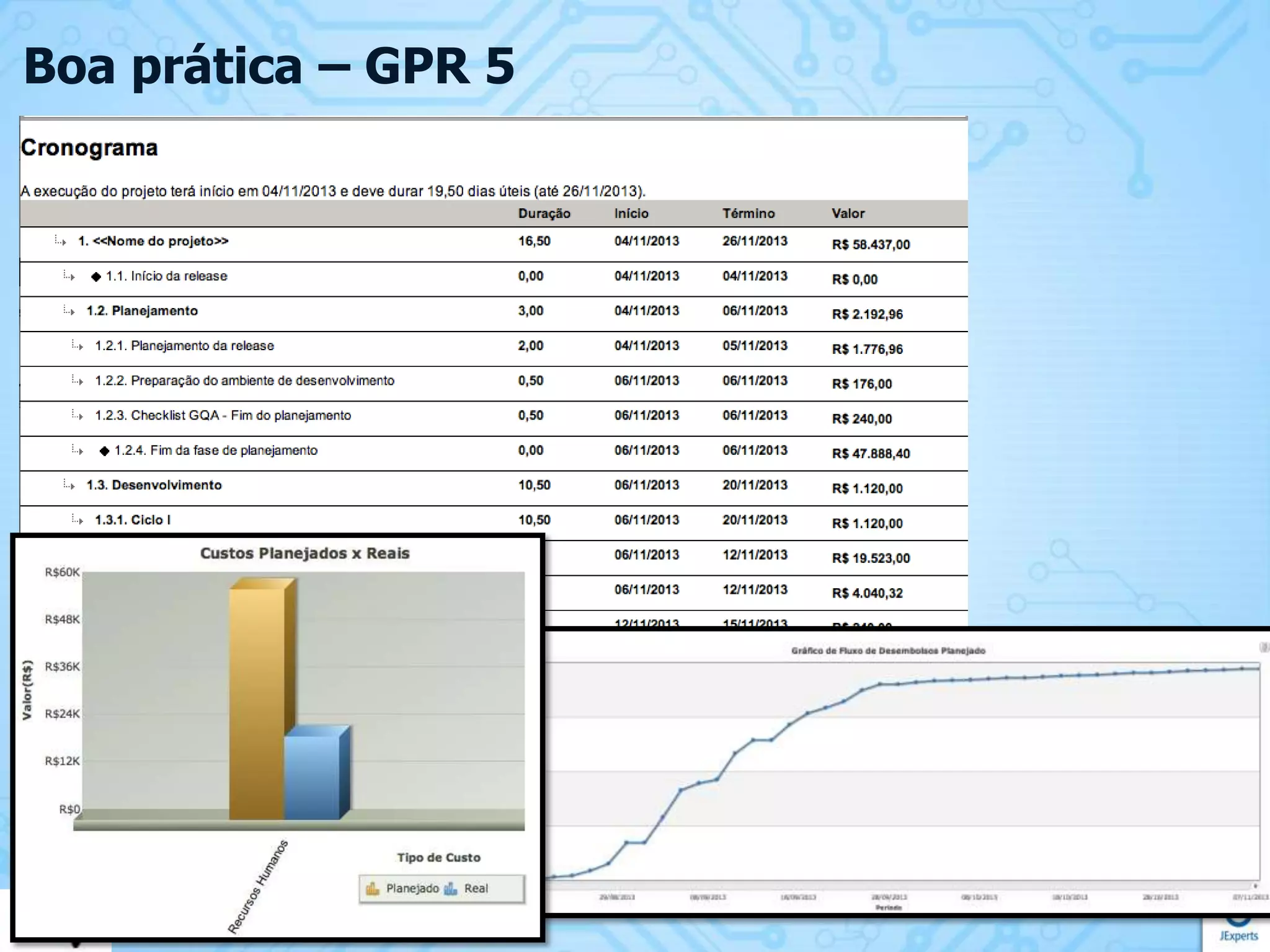1270x952 pixels.
Task: Click the value 'R$ 1.776,96'
Action: click(x=867, y=349)
